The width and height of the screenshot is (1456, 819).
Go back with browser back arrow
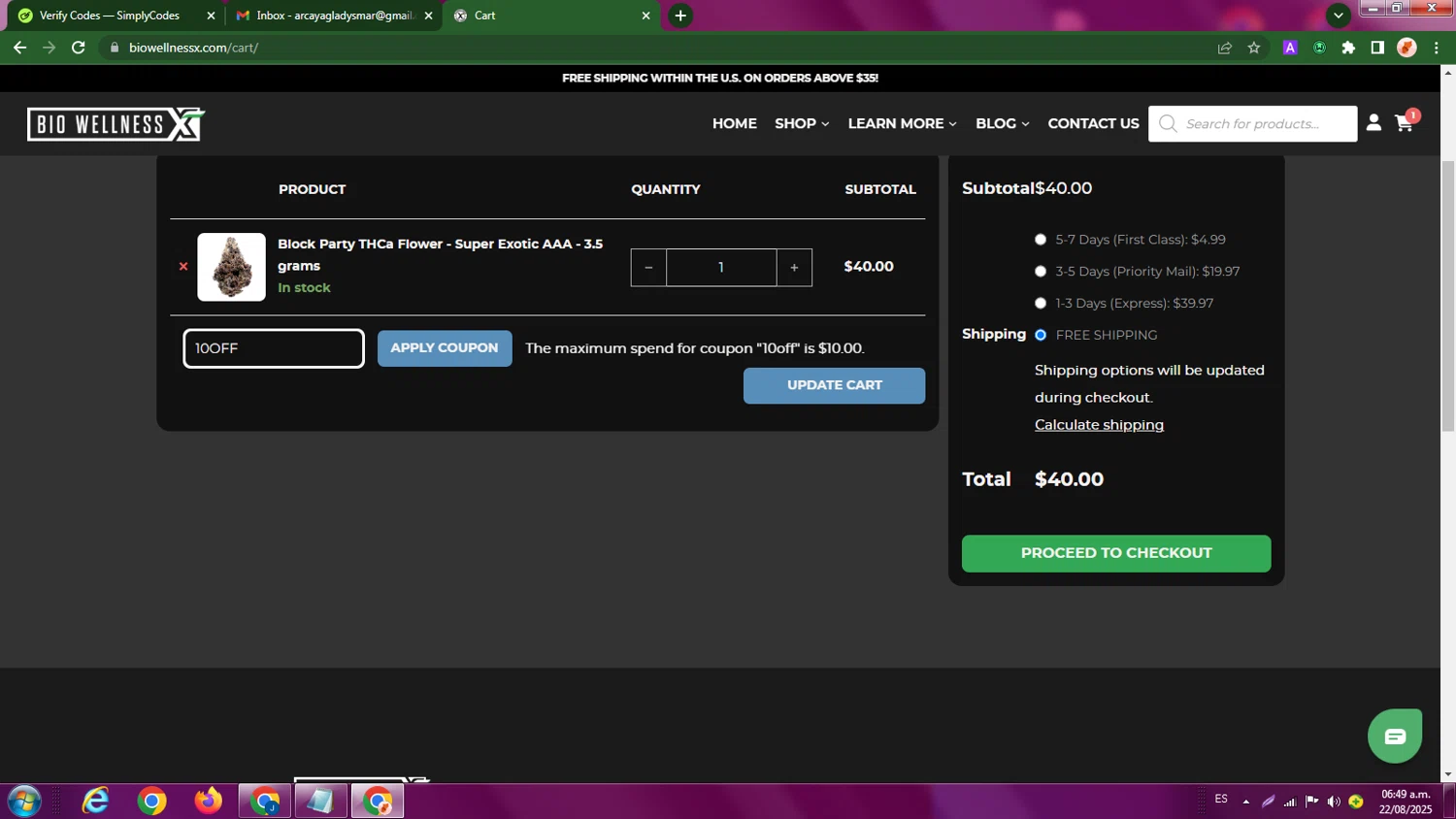coord(19,48)
